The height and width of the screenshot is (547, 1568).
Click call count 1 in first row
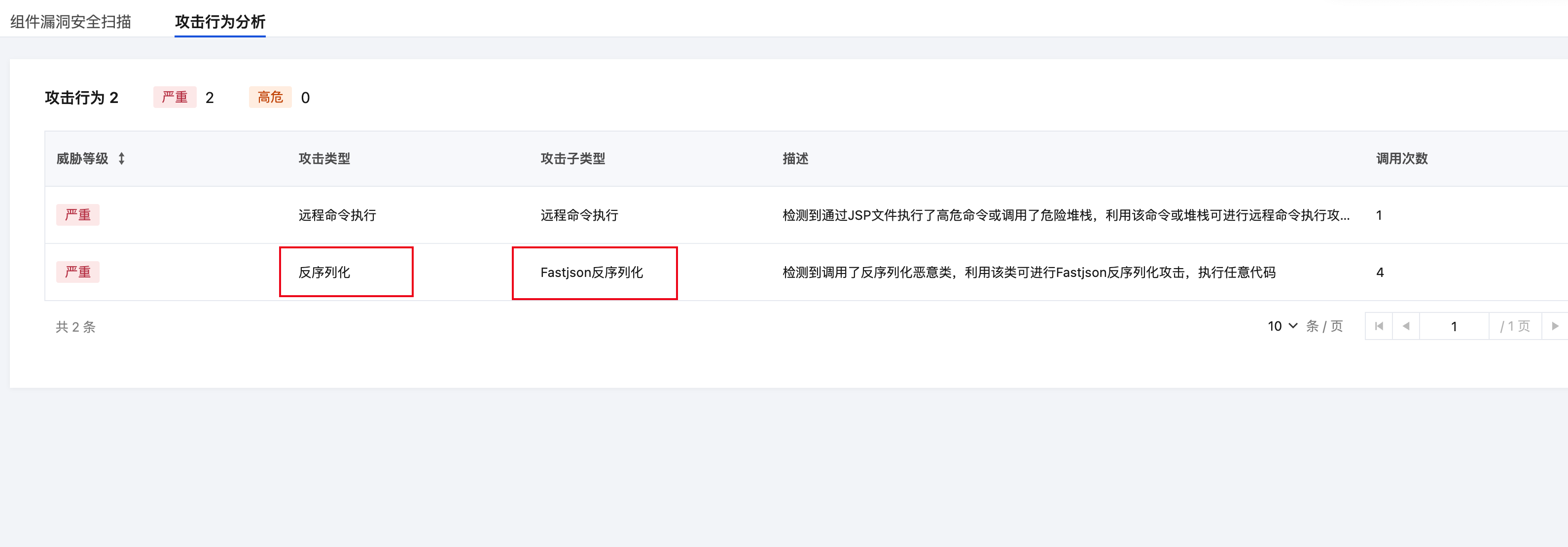coord(1379,215)
